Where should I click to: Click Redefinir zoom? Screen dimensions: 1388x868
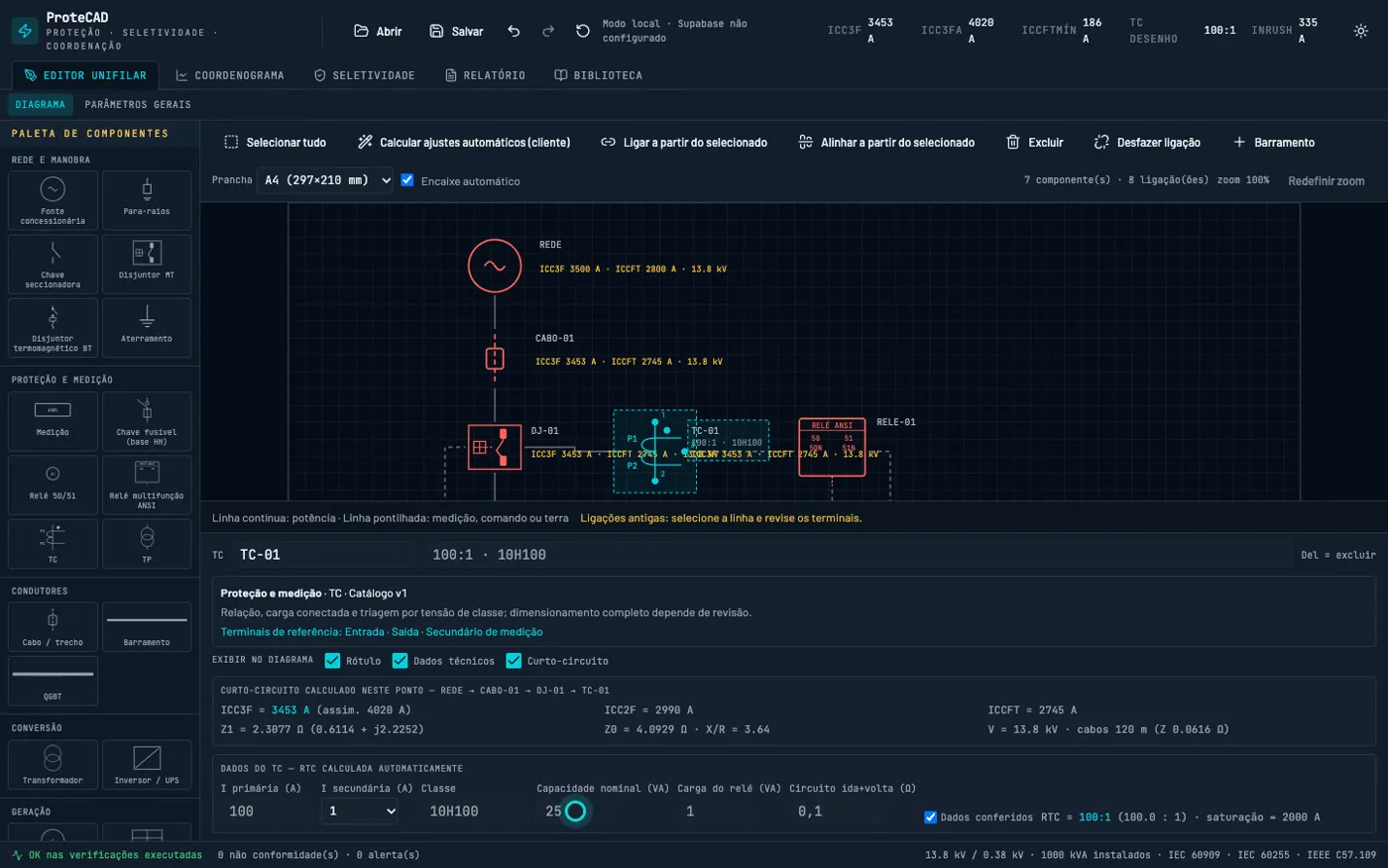coord(1327,180)
